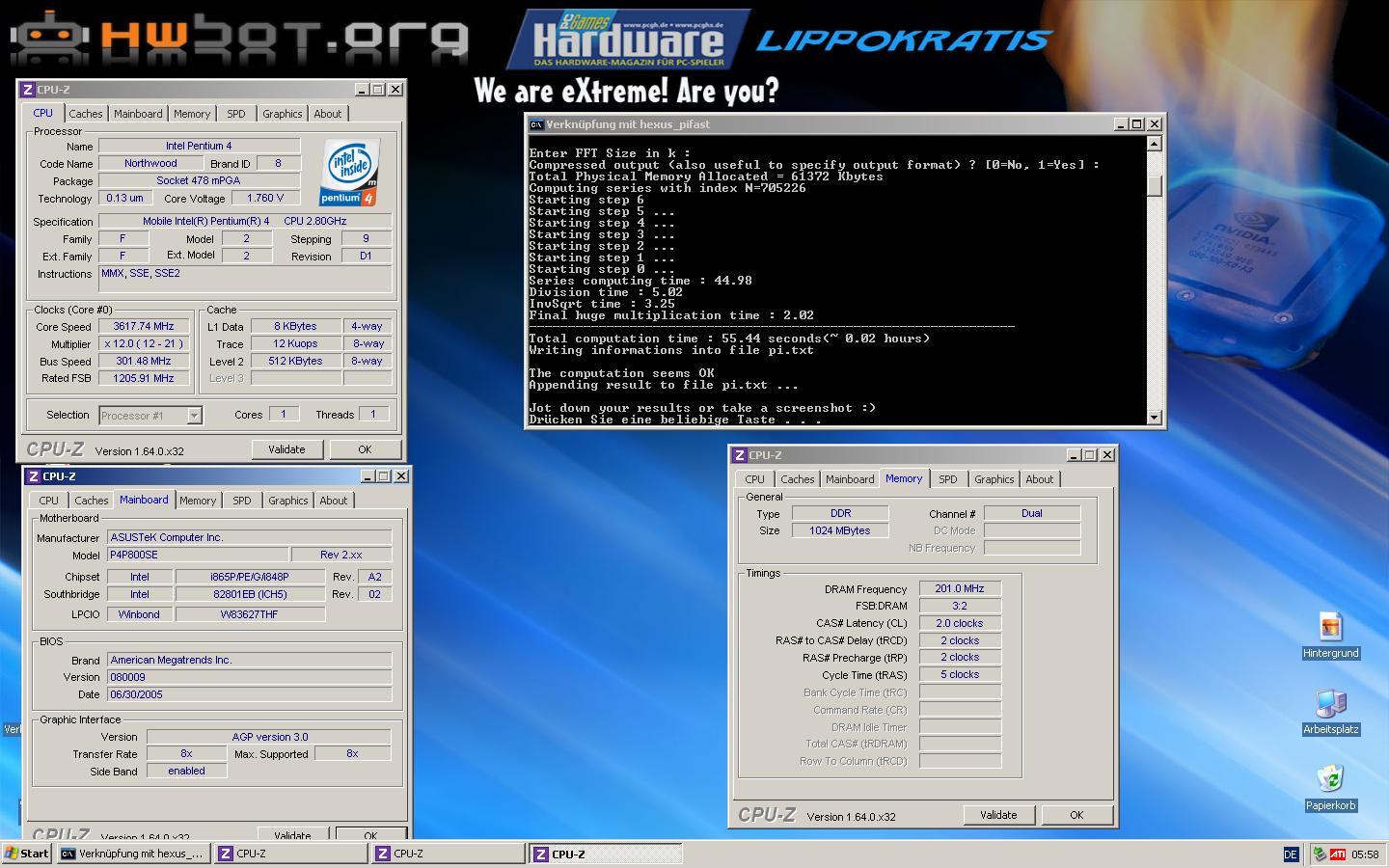The width and height of the screenshot is (1389, 868).
Task: Click OK in the Memory window
Action: (1076, 815)
